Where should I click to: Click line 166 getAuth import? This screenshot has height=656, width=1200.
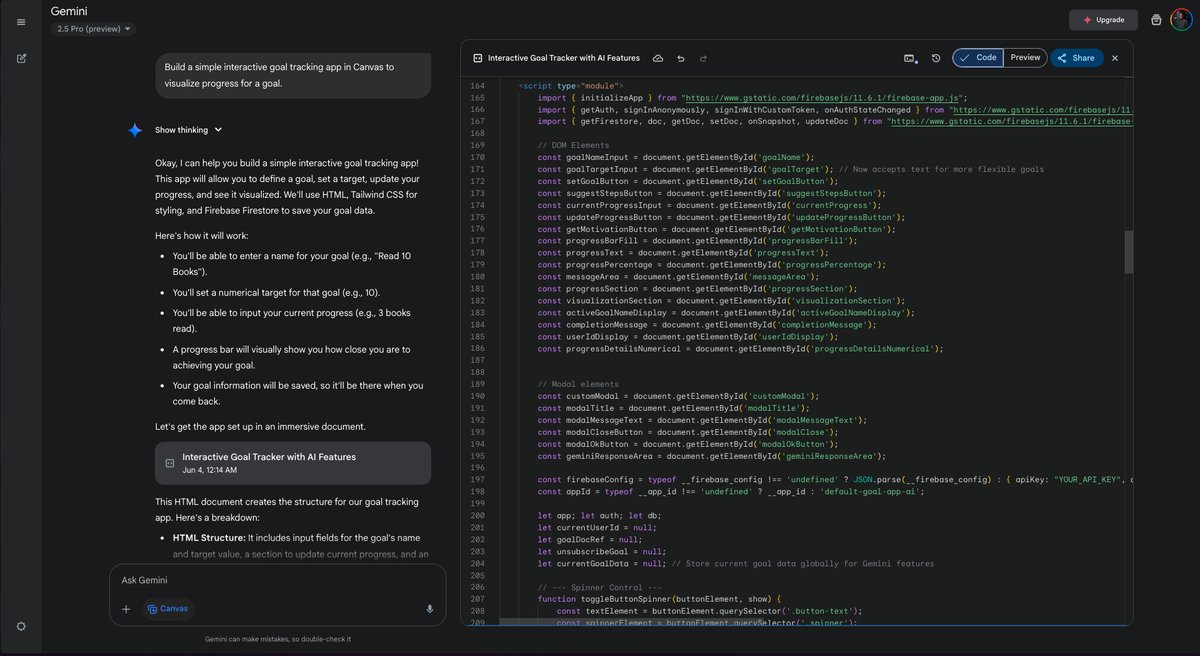pyautogui.click(x=835, y=110)
